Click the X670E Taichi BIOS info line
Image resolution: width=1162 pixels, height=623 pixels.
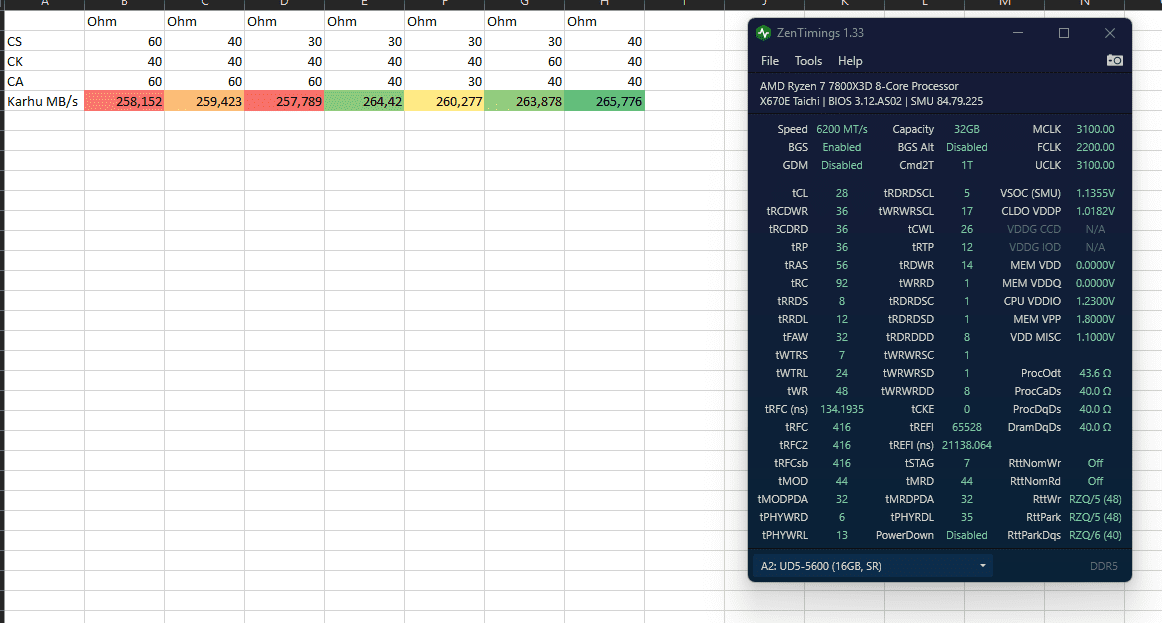click(x=872, y=101)
